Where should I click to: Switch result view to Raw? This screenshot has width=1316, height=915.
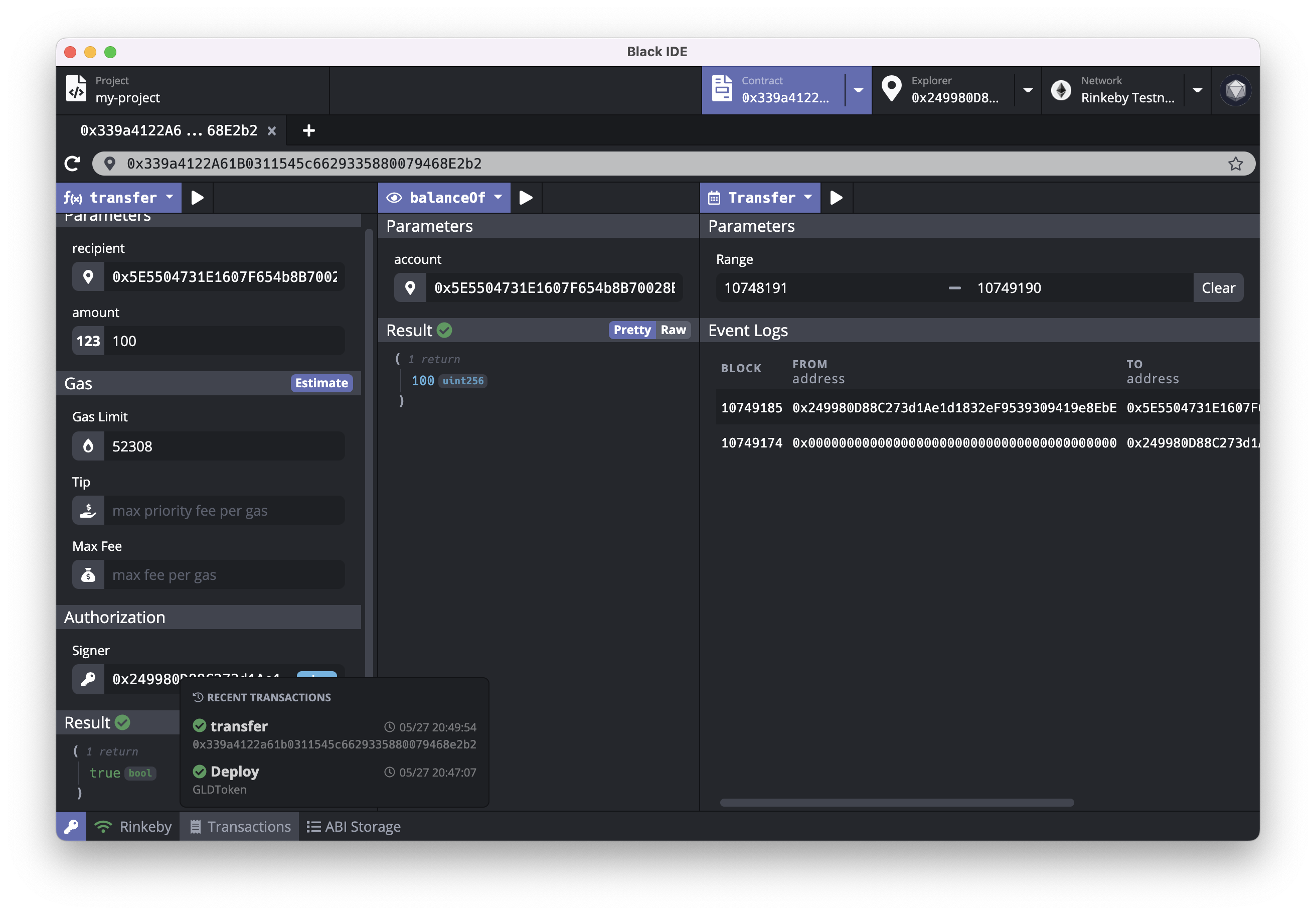tap(673, 330)
